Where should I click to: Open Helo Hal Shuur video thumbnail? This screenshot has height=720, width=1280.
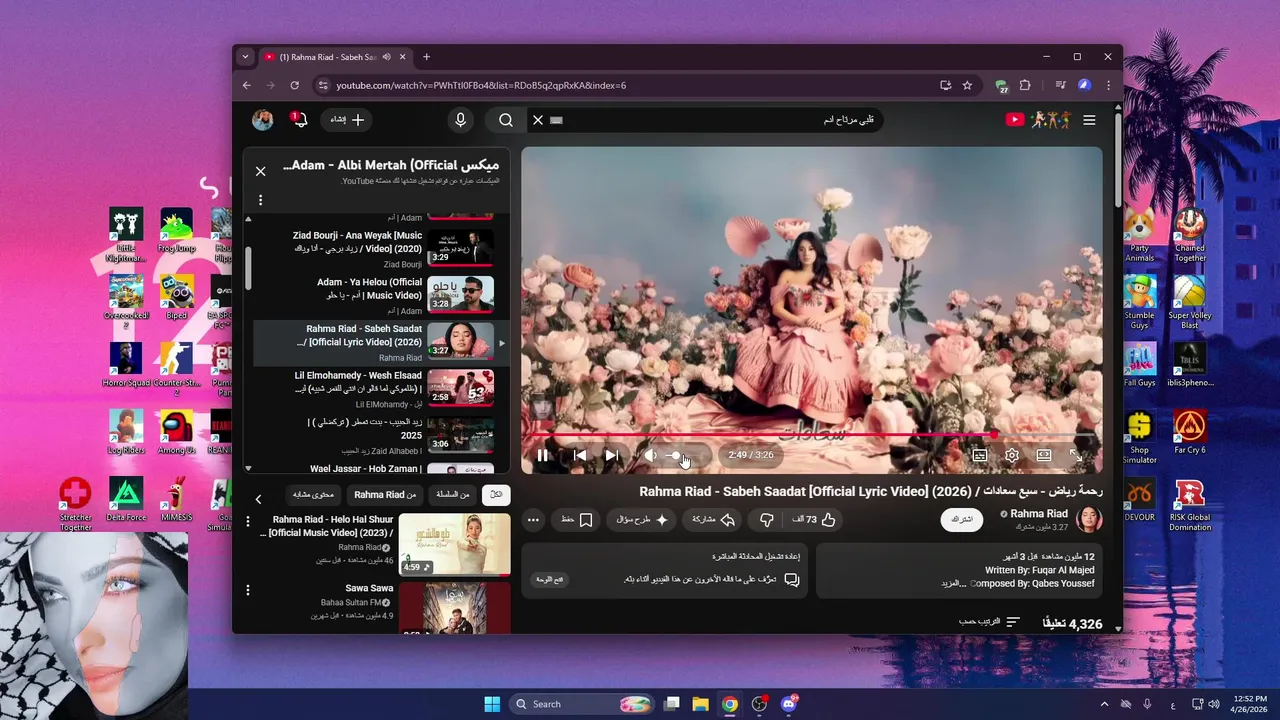[x=454, y=544]
